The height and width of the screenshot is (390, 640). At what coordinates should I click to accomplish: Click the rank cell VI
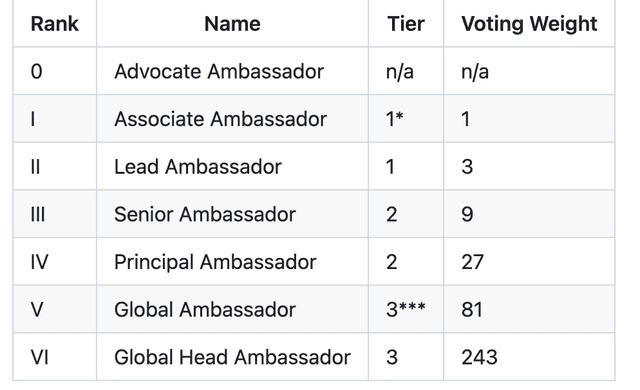click(40, 357)
